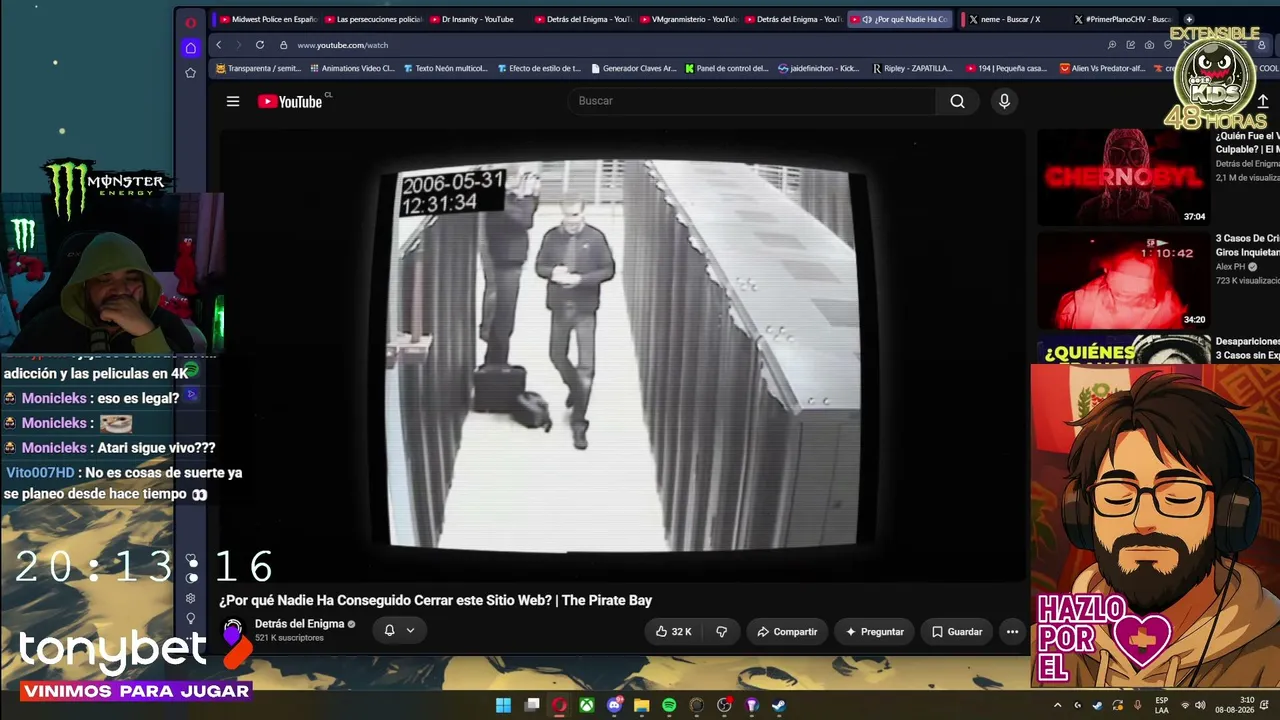Switch to 'VMgranmisterio - YouTube' tab

689,19
